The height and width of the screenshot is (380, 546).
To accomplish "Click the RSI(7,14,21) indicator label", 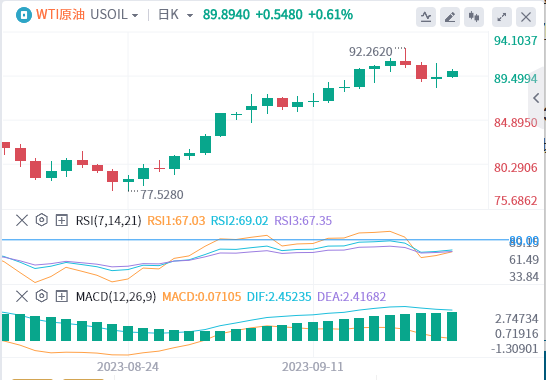I will (109, 220).
